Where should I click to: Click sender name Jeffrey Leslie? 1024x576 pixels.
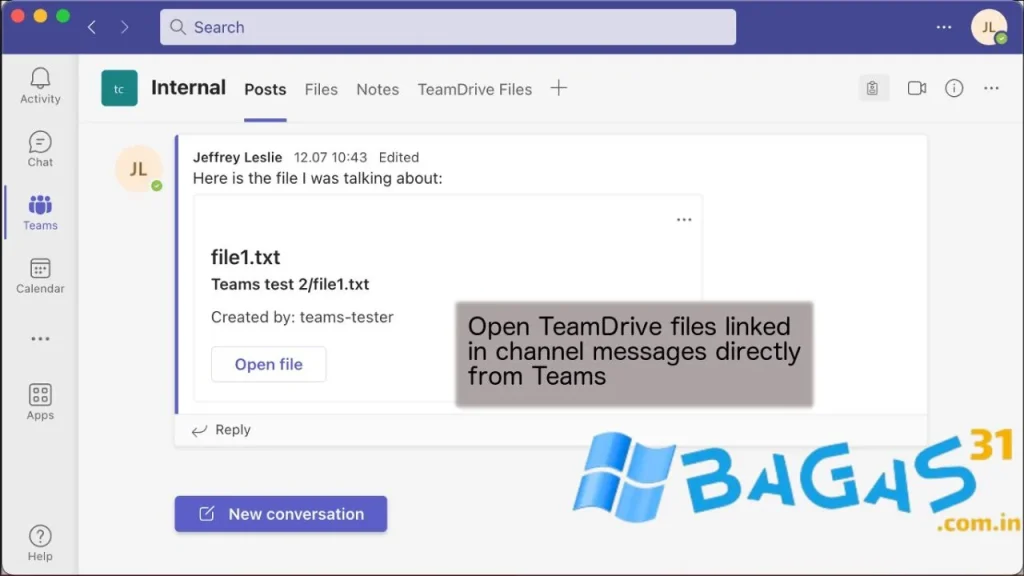pos(238,157)
